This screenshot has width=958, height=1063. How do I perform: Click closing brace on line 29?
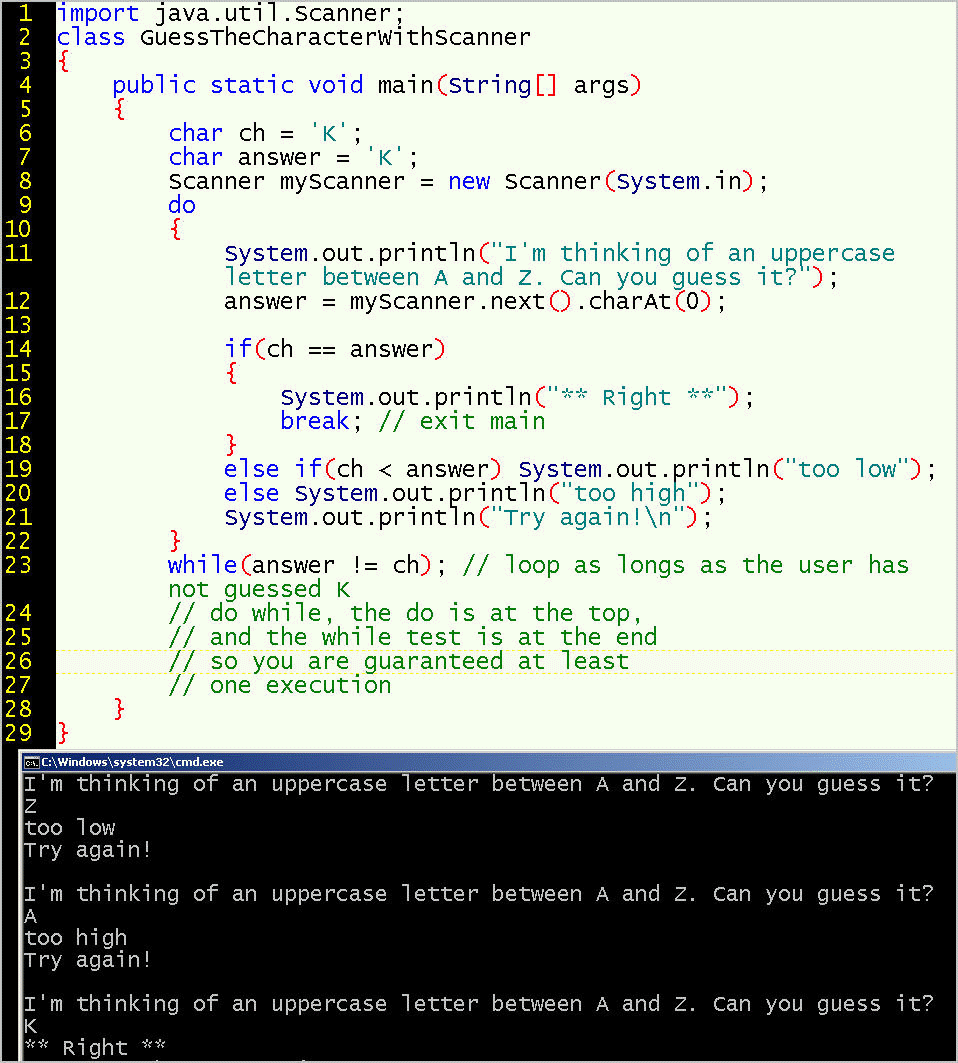pos(63,732)
